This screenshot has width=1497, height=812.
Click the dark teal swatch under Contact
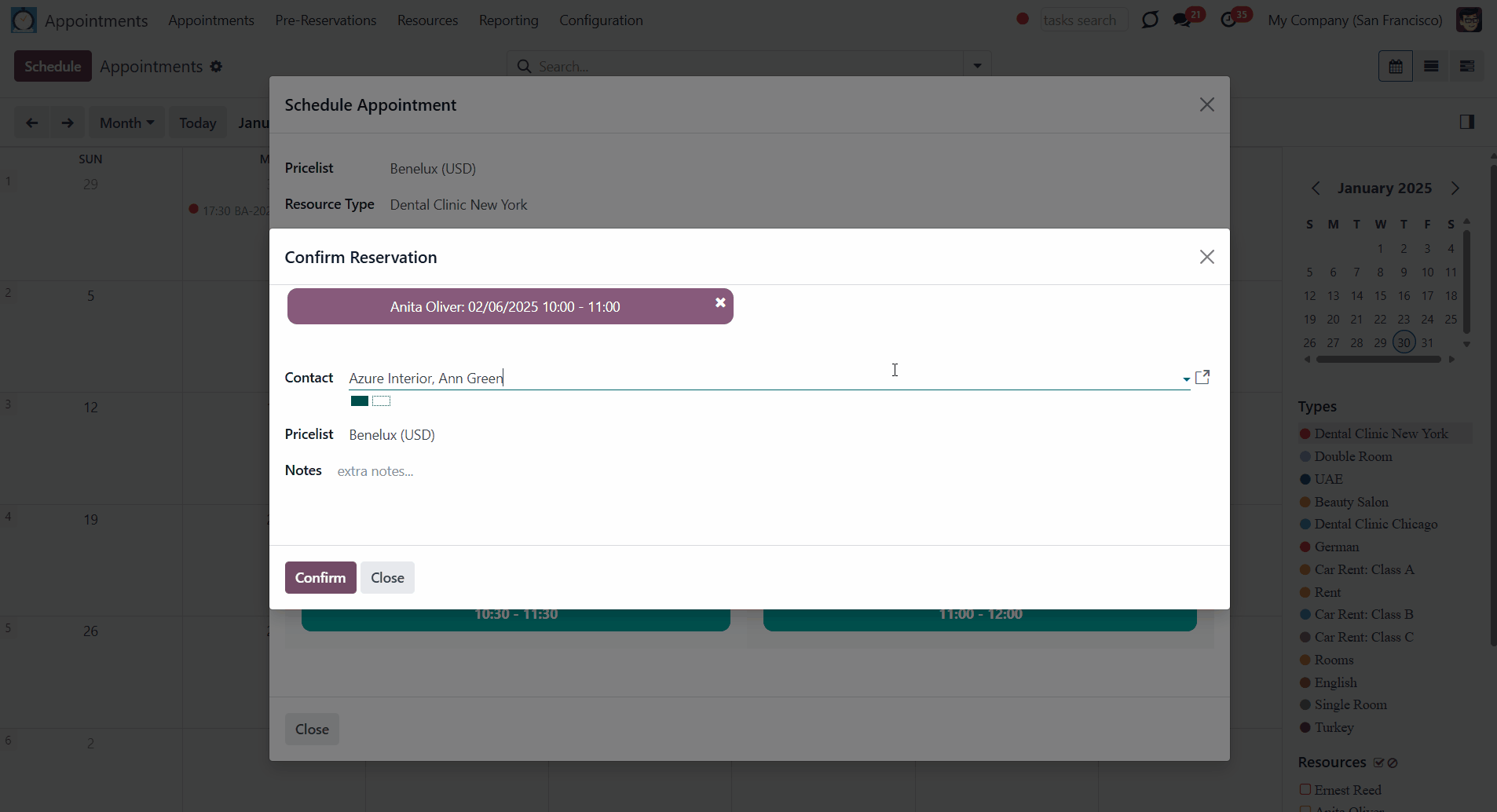tap(360, 401)
